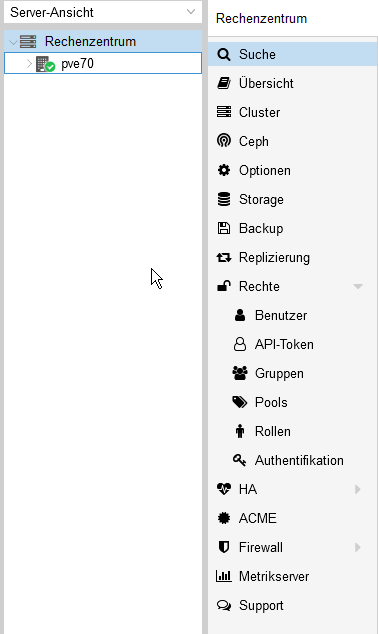This screenshot has height=634, width=378.
Task: Open the Server-Ansicht view dropdown
Action: point(103,12)
